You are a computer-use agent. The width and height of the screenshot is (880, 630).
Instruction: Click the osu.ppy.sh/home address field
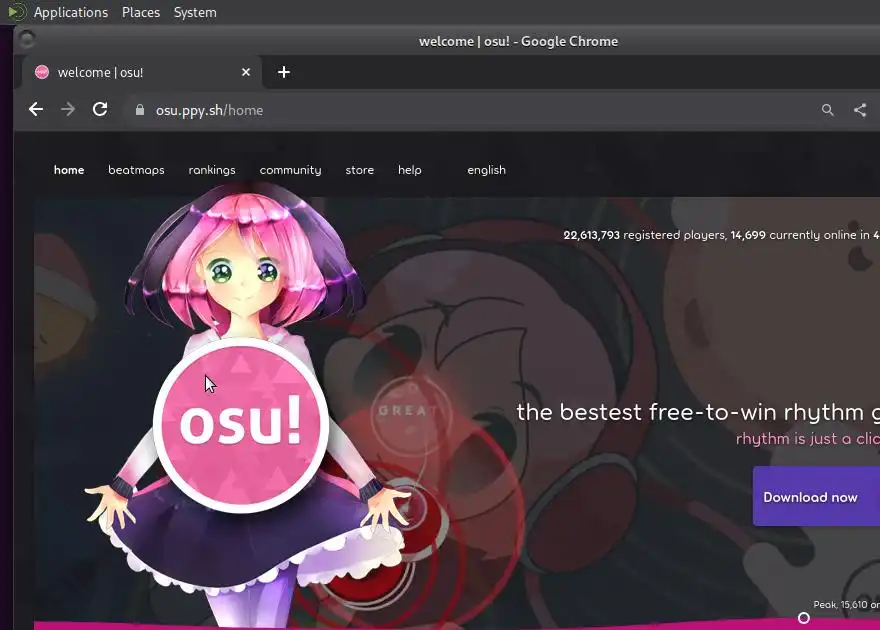tap(471, 110)
